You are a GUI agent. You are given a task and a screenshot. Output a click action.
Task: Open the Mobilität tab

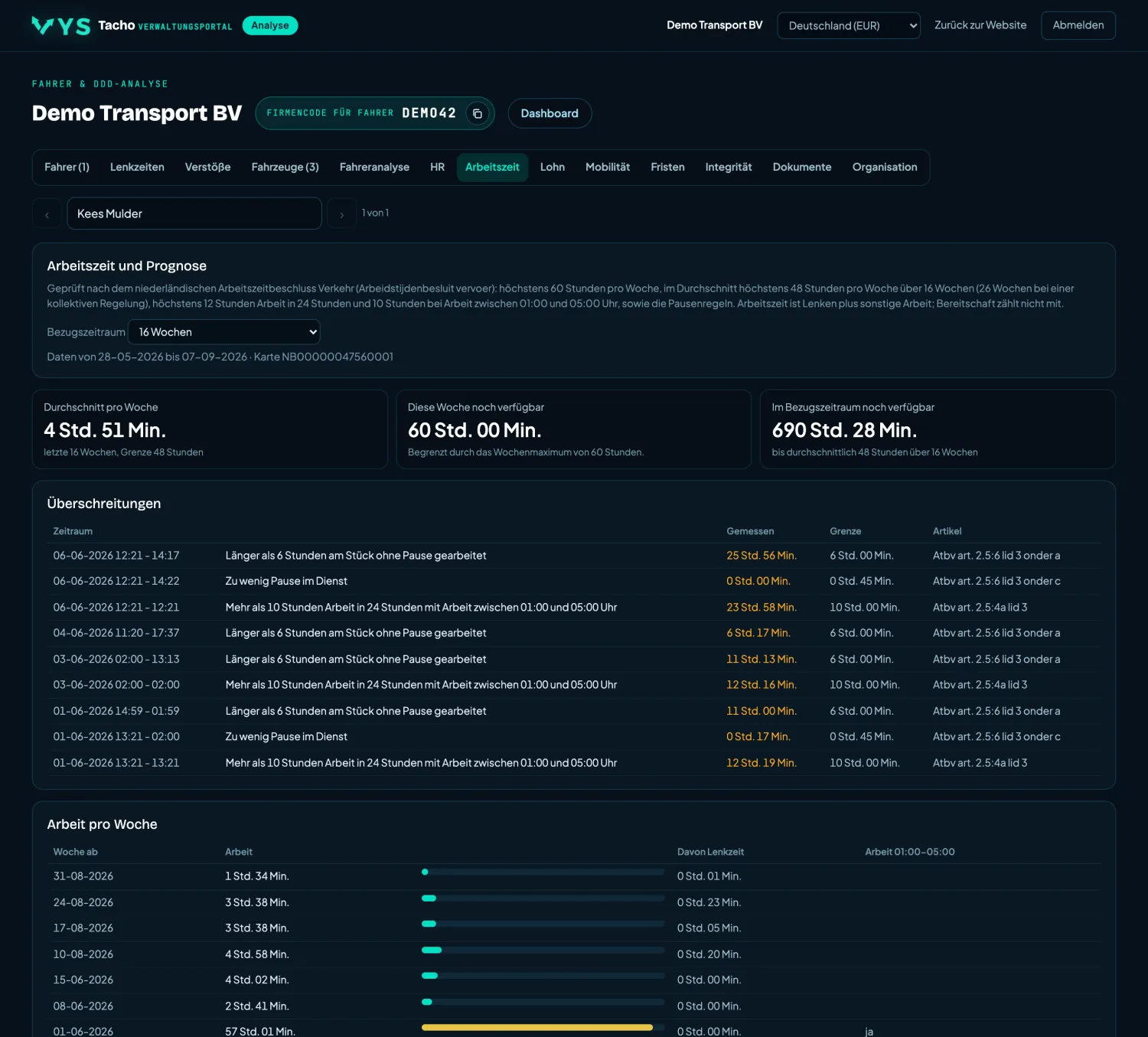point(608,167)
